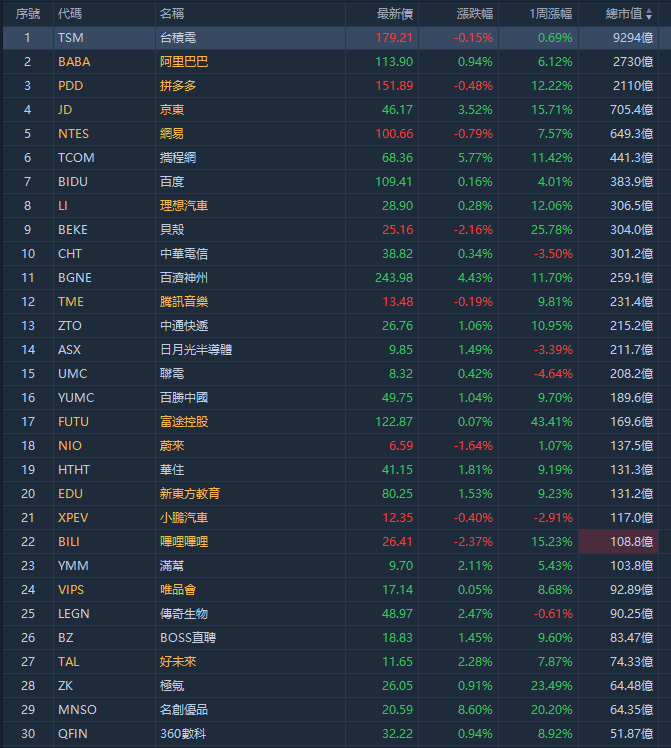Click the 序號 column header

click(x=28, y=14)
